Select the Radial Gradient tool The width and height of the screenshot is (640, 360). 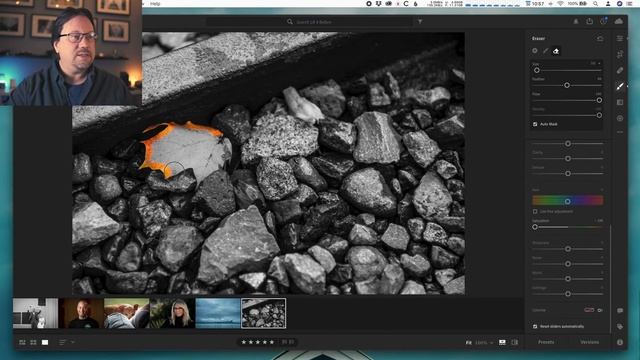click(x=620, y=118)
